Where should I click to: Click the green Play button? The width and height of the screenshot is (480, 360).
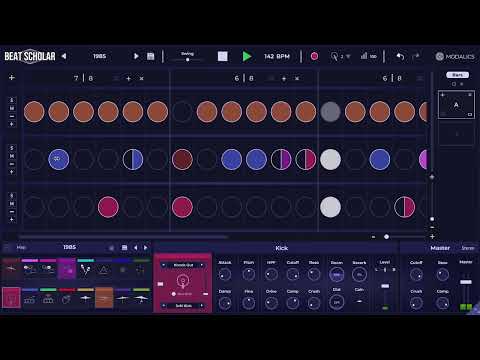pyautogui.click(x=247, y=56)
